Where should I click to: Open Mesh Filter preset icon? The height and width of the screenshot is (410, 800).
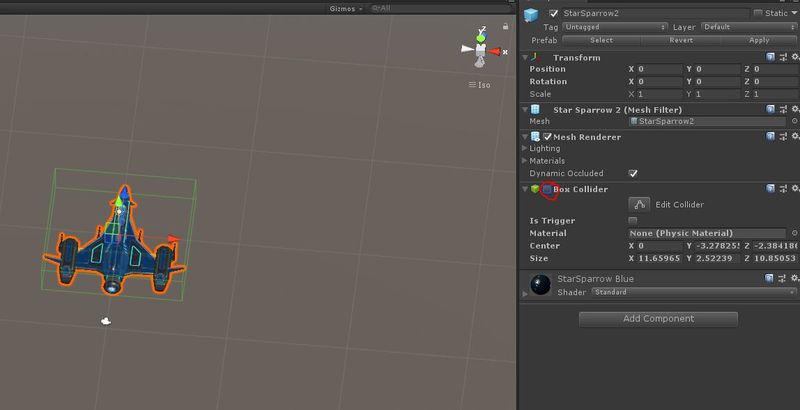(x=783, y=109)
